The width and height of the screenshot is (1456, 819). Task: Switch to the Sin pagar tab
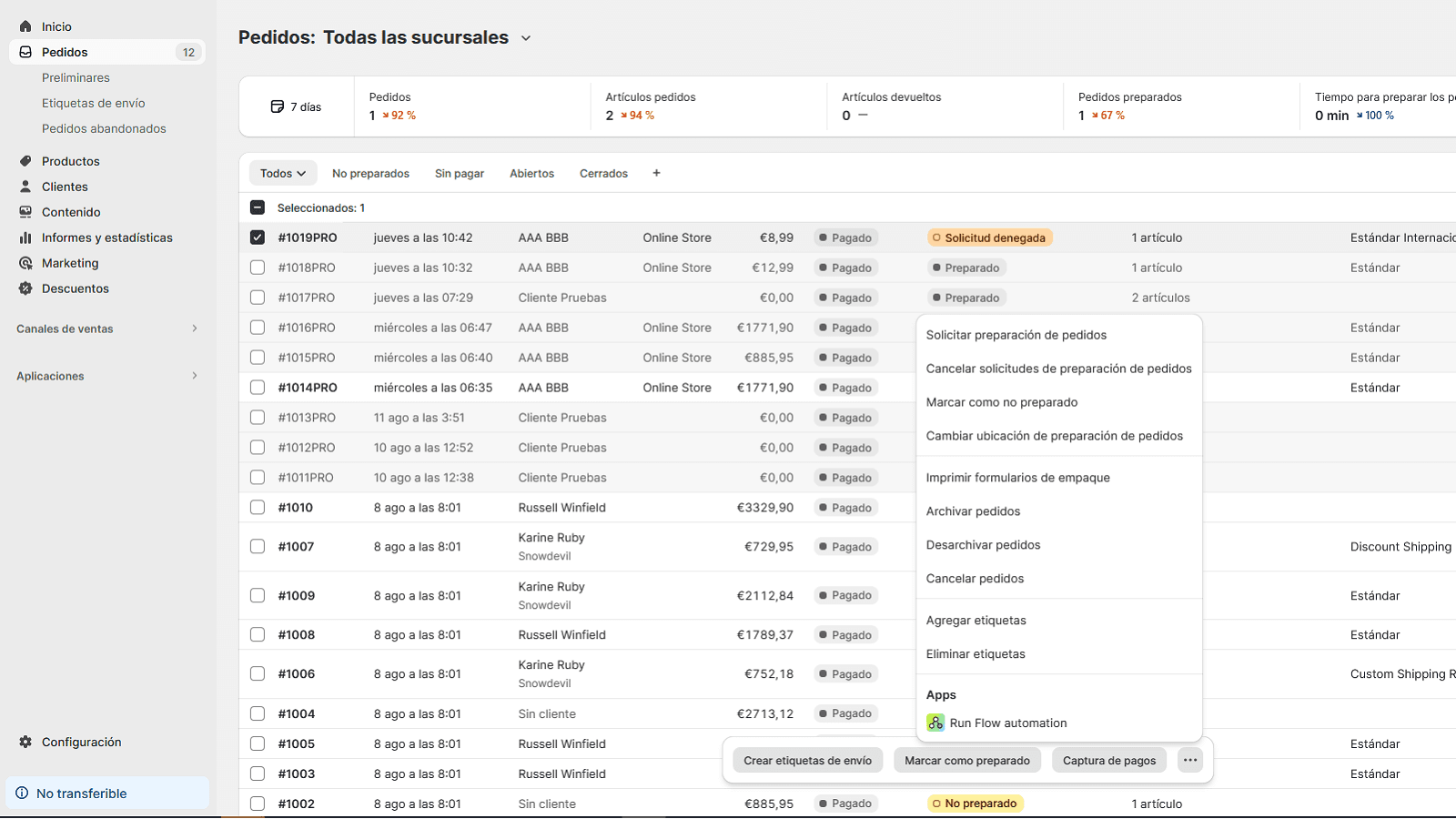point(459,173)
